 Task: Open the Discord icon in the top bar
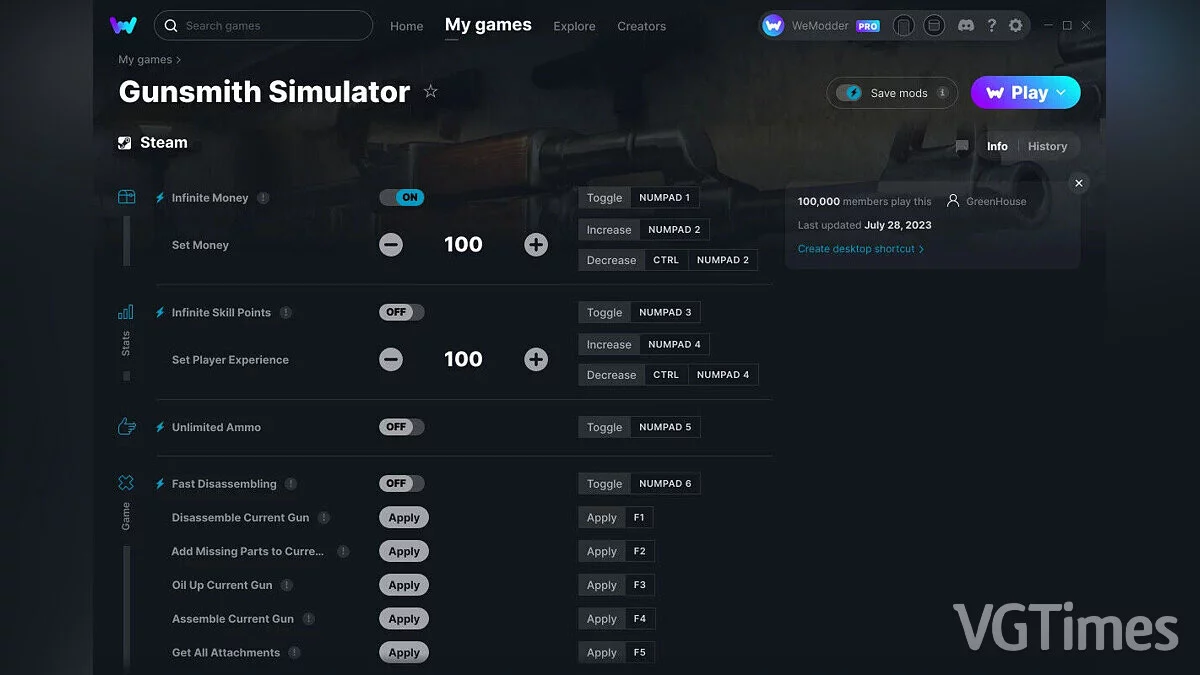(965, 26)
